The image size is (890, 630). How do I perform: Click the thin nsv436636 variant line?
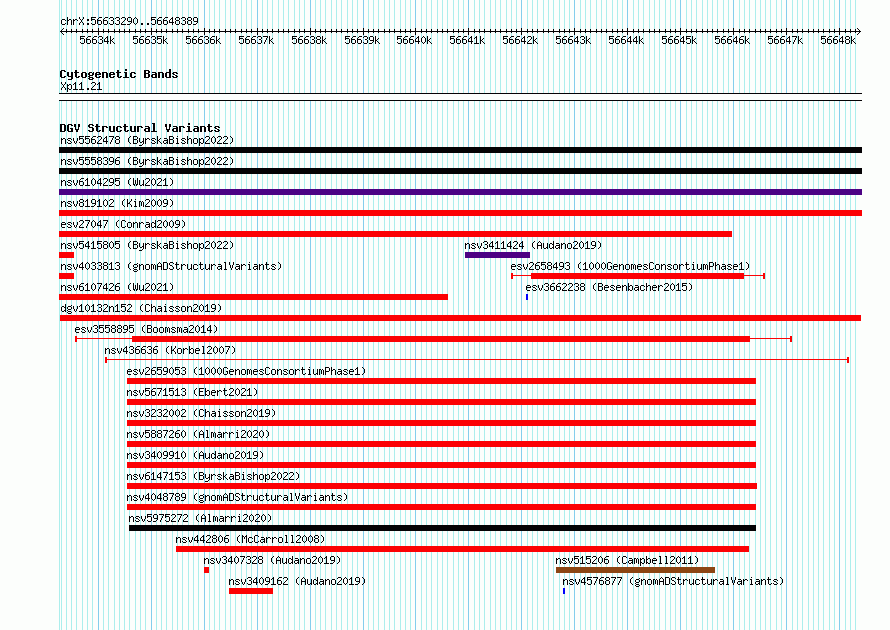[x=477, y=360]
